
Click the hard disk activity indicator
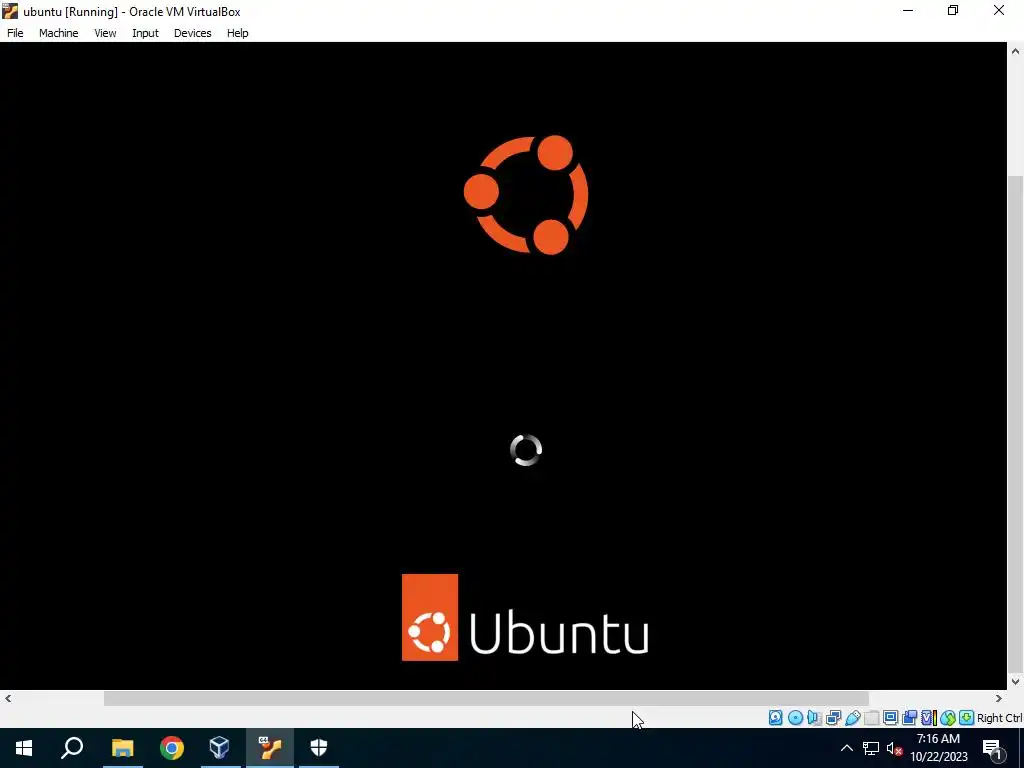775,718
